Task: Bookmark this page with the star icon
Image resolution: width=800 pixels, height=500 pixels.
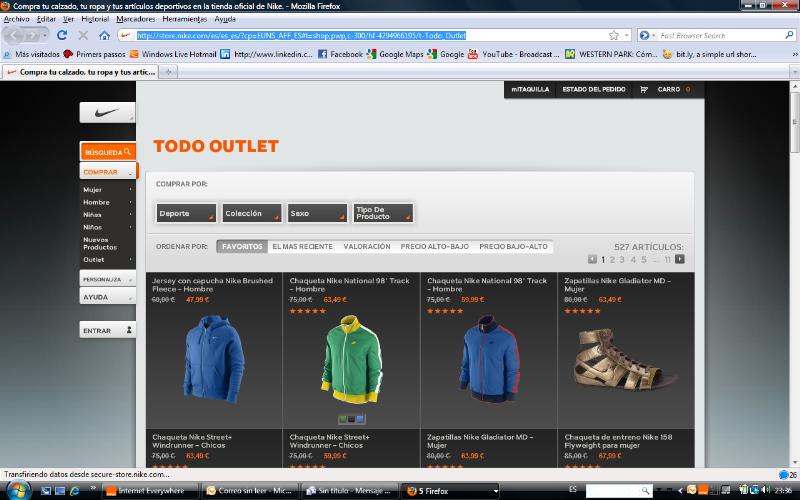Action: [x=614, y=35]
